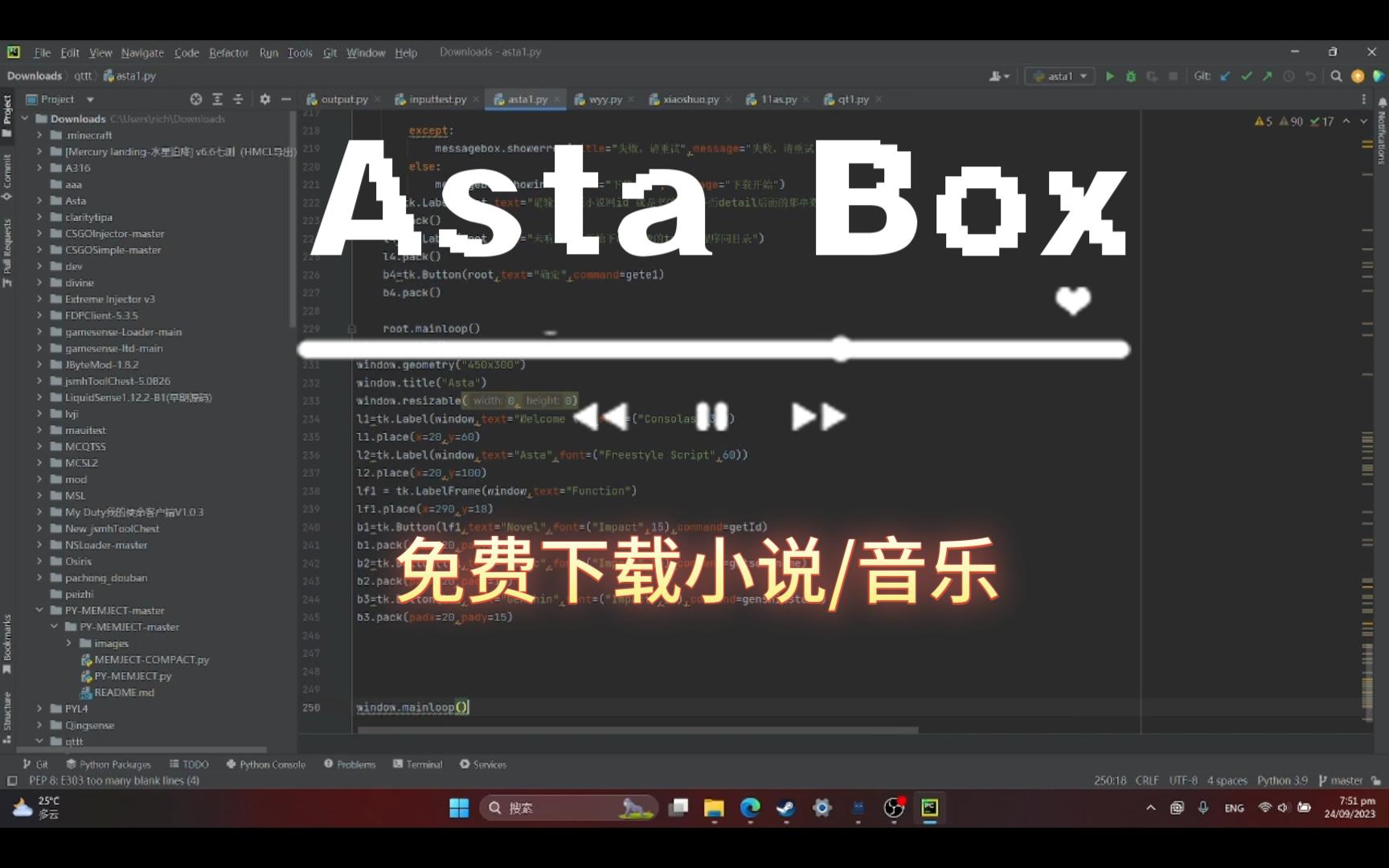
Task: Expand the images folder
Action: point(68,643)
